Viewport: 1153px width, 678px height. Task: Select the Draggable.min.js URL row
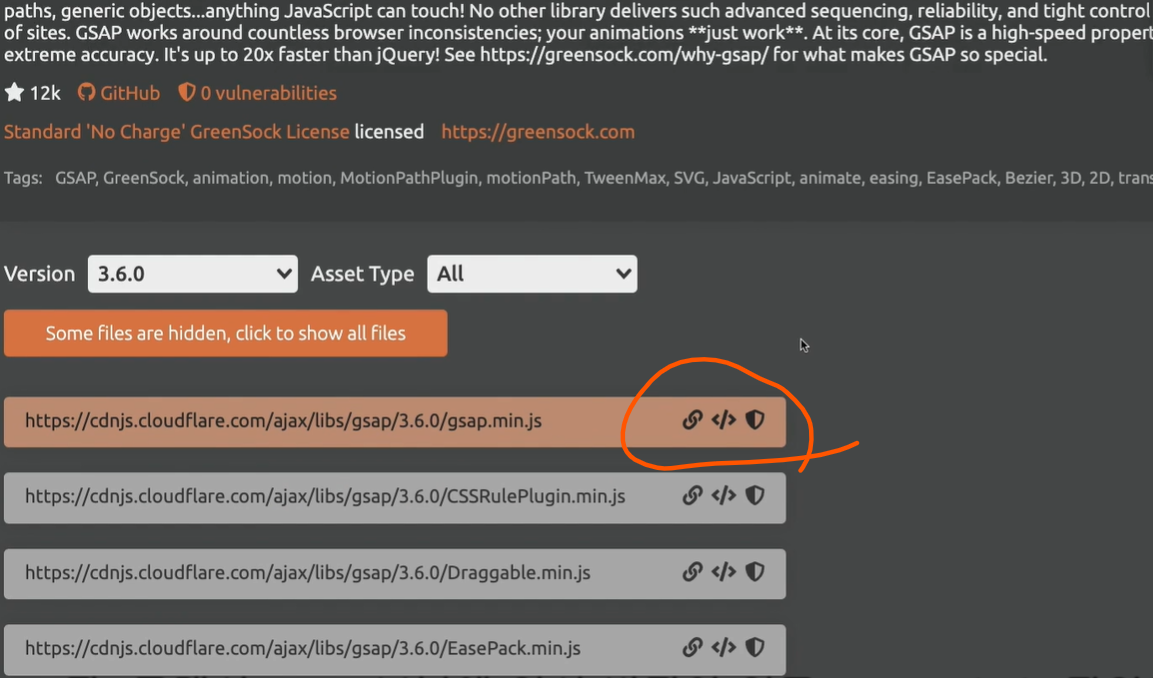tap(395, 574)
